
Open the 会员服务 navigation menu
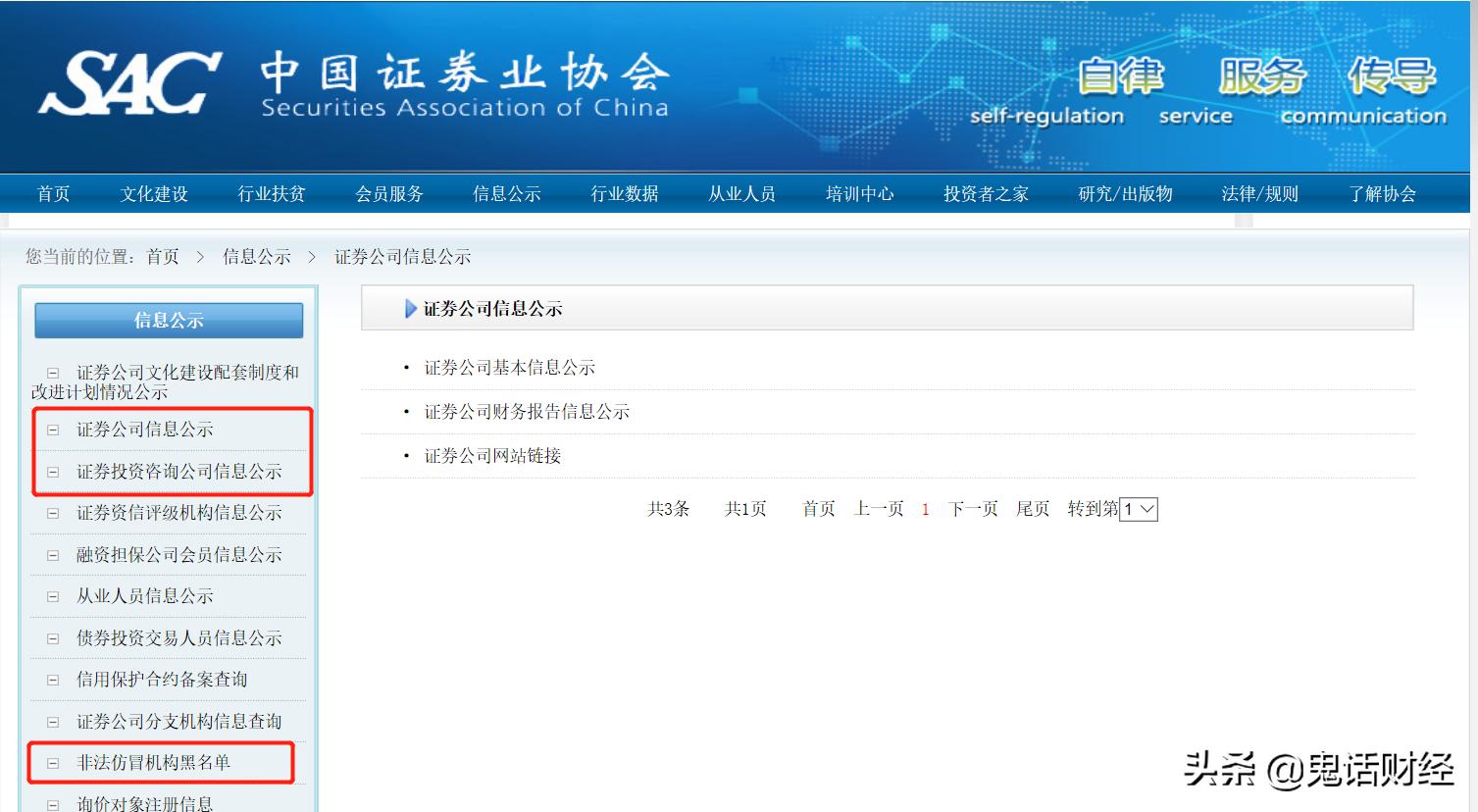point(389,193)
